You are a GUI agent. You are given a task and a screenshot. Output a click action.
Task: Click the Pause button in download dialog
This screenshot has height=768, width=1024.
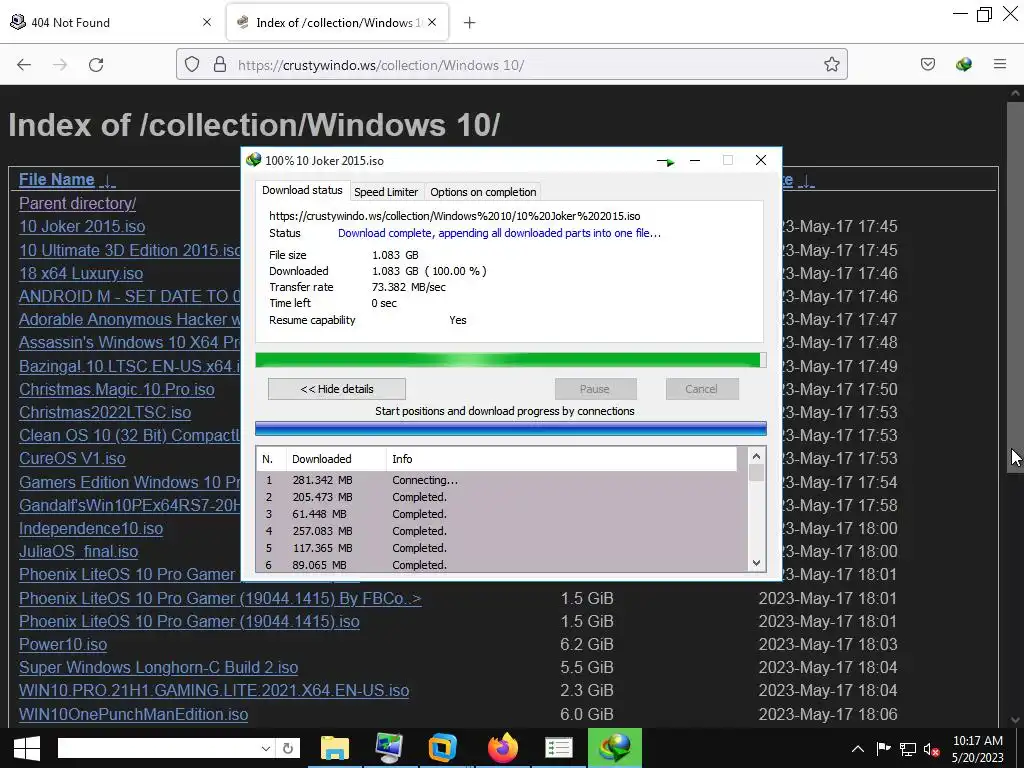click(595, 389)
